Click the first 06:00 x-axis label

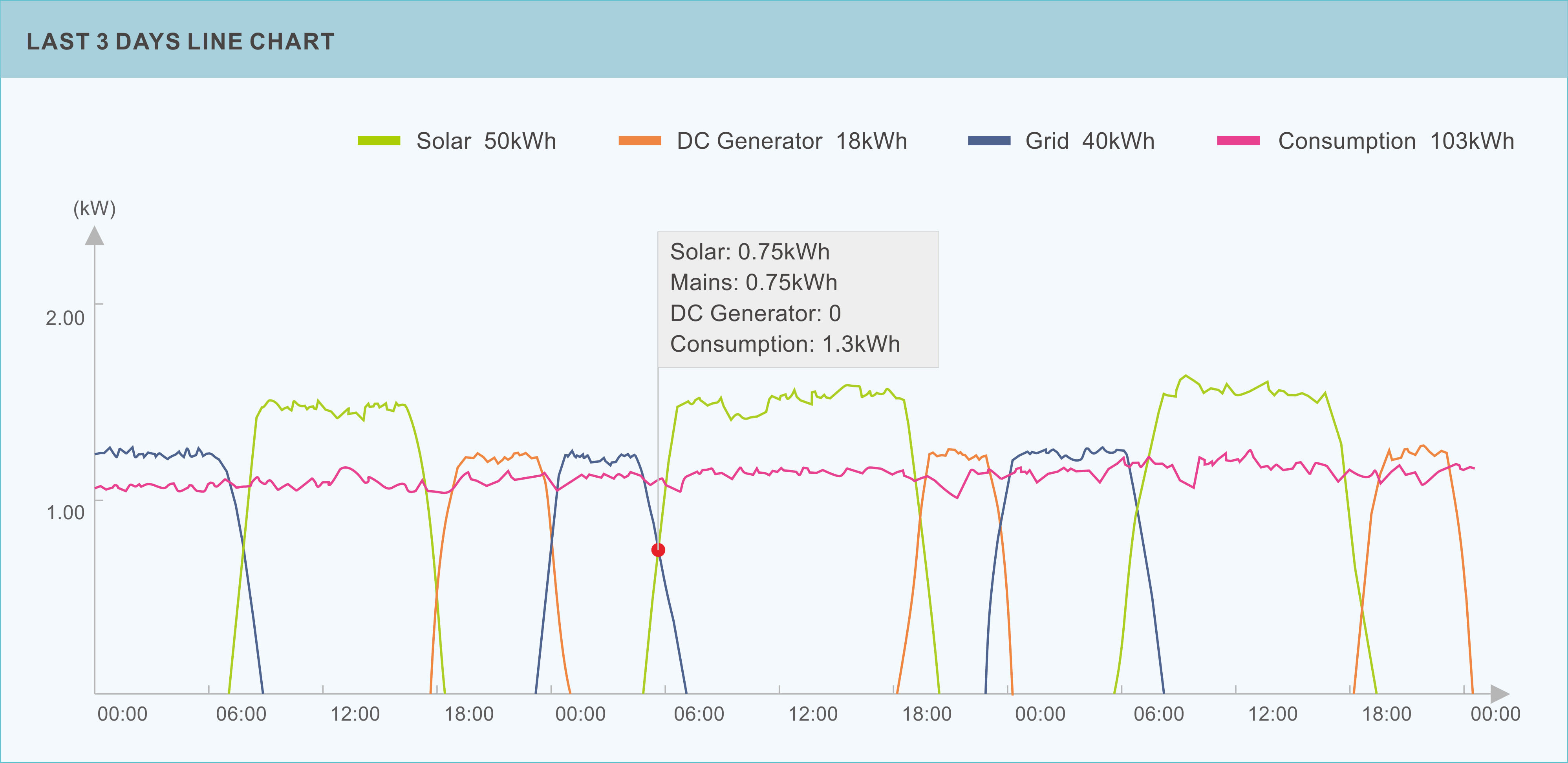coord(241,714)
